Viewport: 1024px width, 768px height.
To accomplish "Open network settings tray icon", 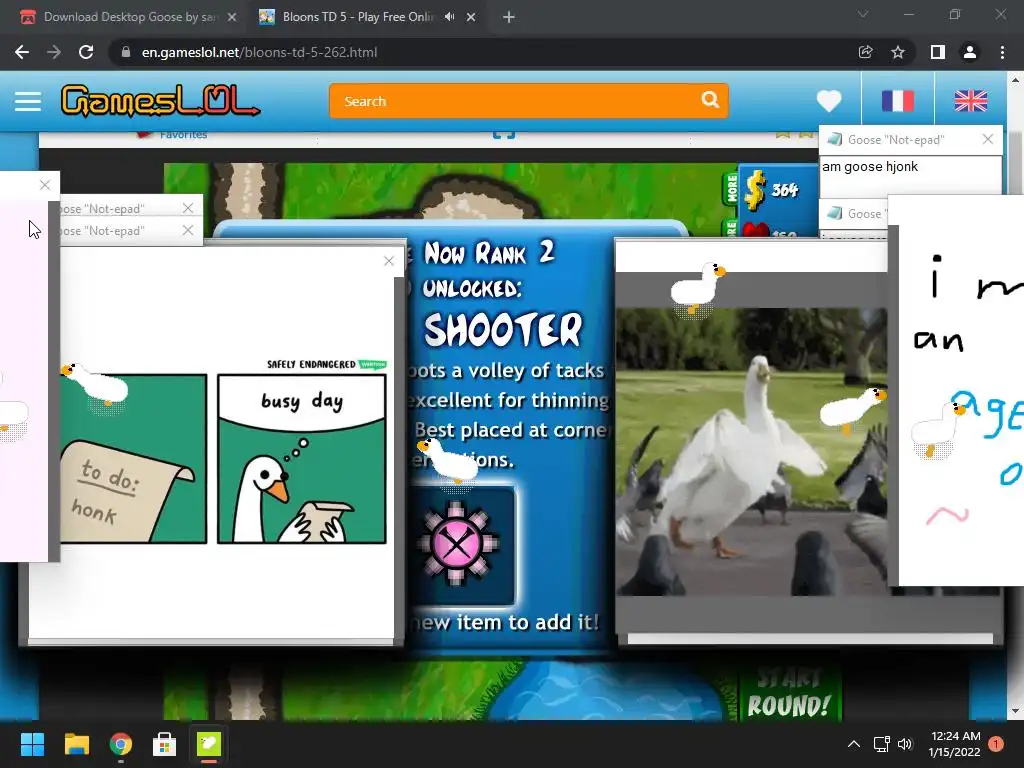I will coord(882,744).
